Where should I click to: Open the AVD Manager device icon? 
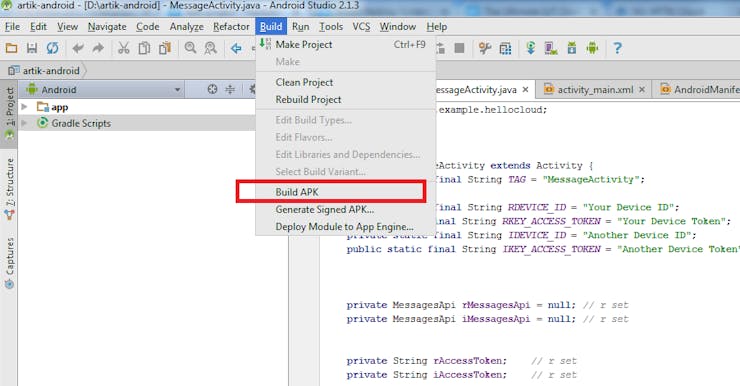pos(551,48)
